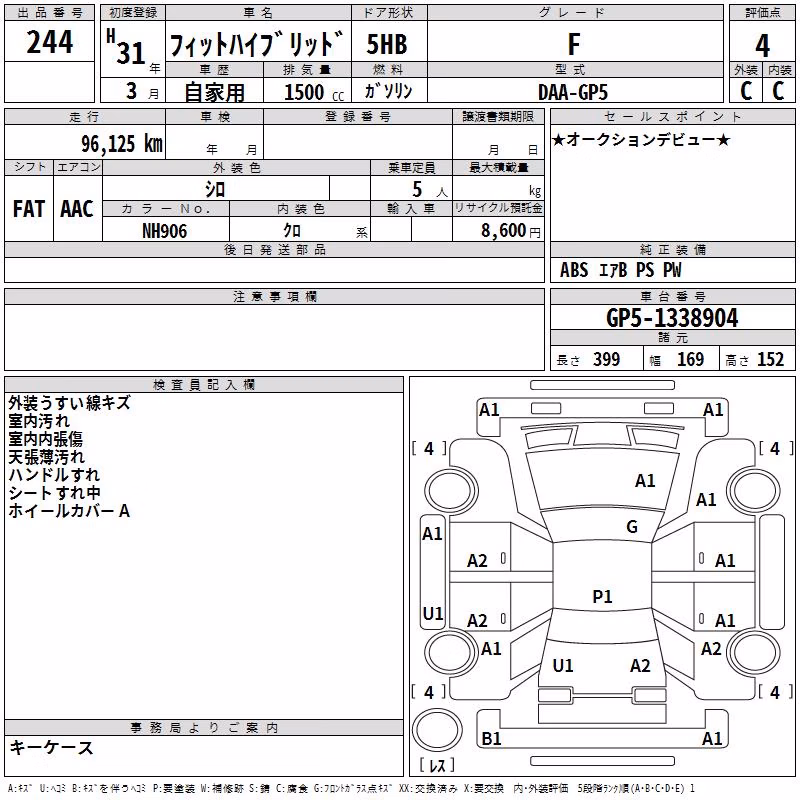Click fuel type ガソリン
The height and width of the screenshot is (800, 800).
(x=388, y=91)
